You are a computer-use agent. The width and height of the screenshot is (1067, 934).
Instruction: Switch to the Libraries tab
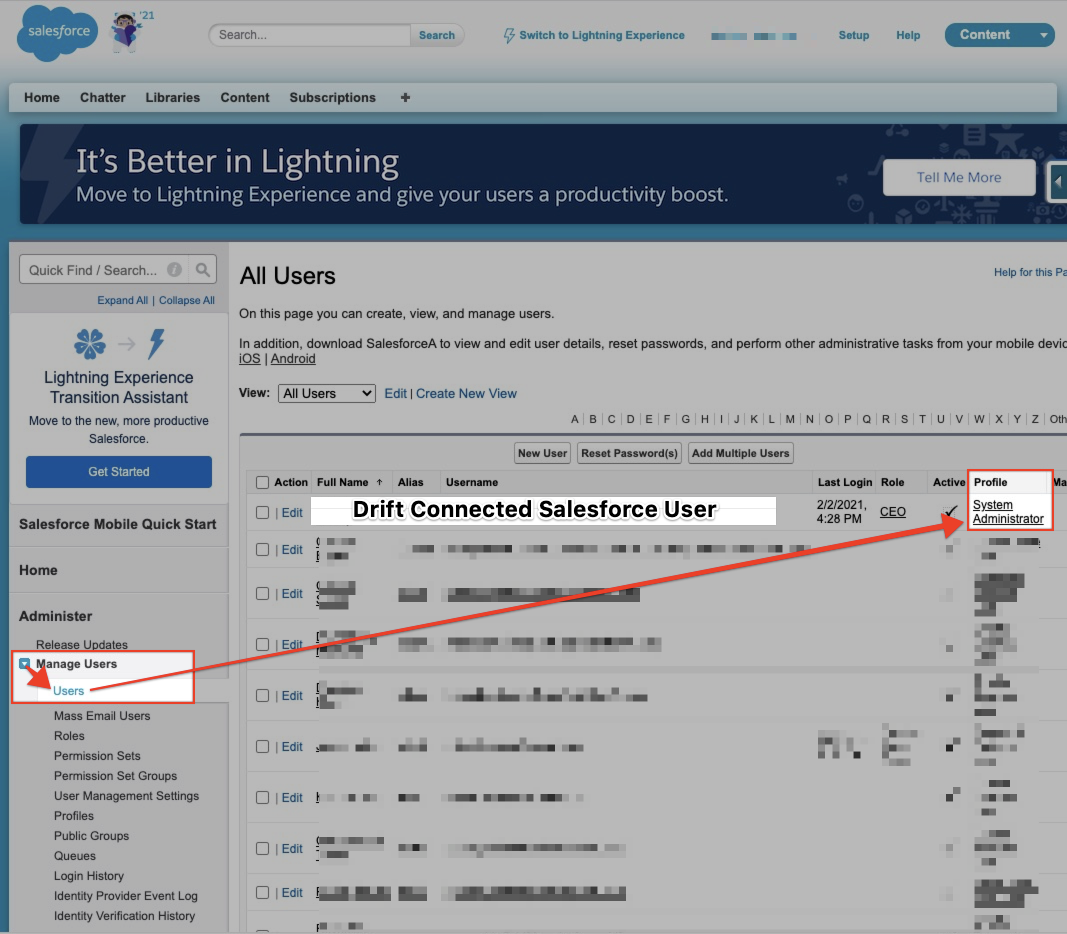pyautogui.click(x=172, y=97)
